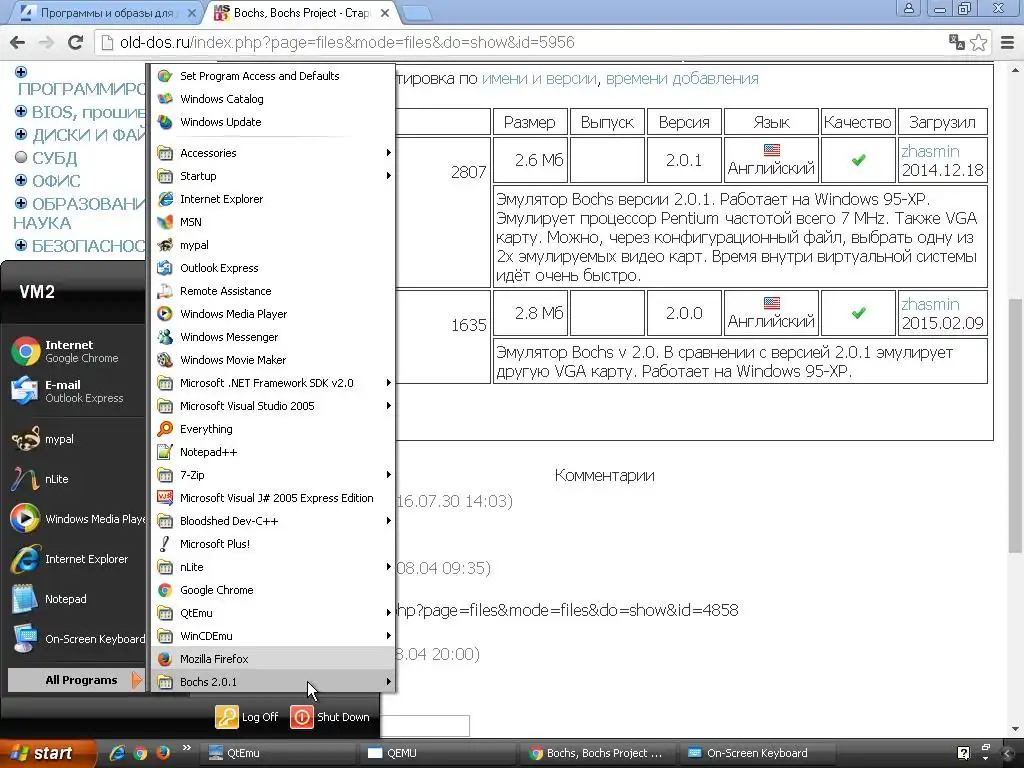Screen dimensions: 1024x768
Task: Switch to QEMU taskbar window
Action: click(438, 753)
